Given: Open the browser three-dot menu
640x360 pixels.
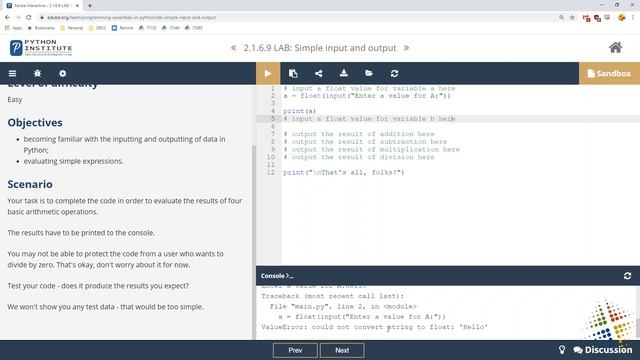Looking at the screenshot, I should (x=633, y=18).
